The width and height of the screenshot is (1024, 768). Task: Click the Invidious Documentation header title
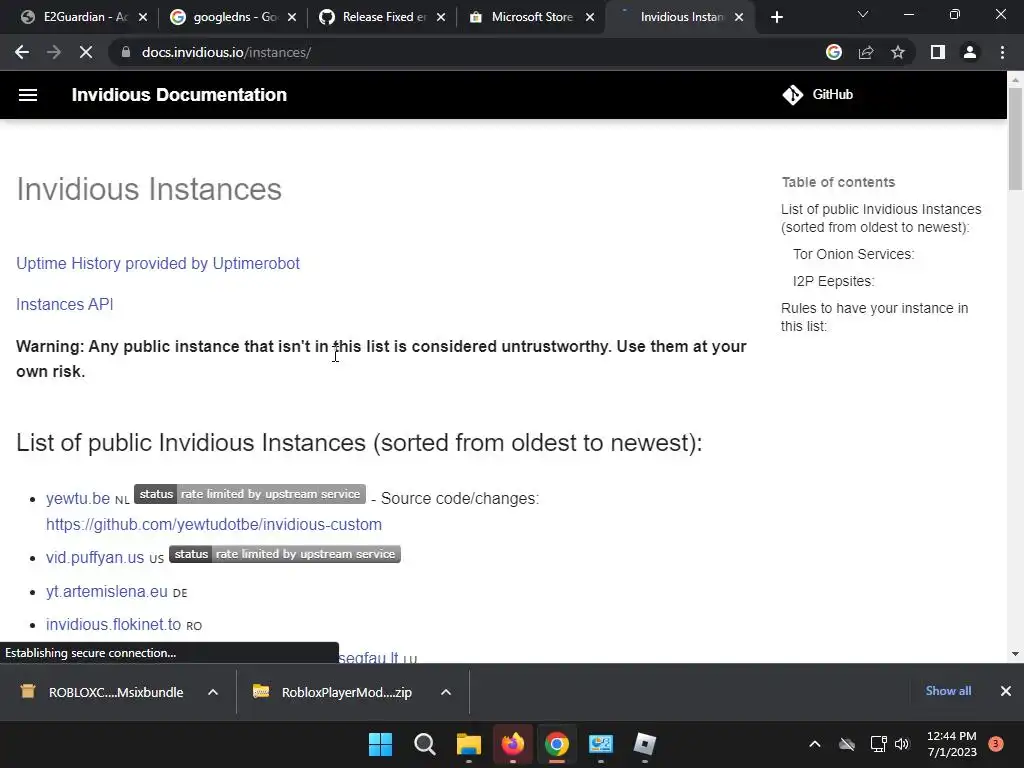coord(179,95)
